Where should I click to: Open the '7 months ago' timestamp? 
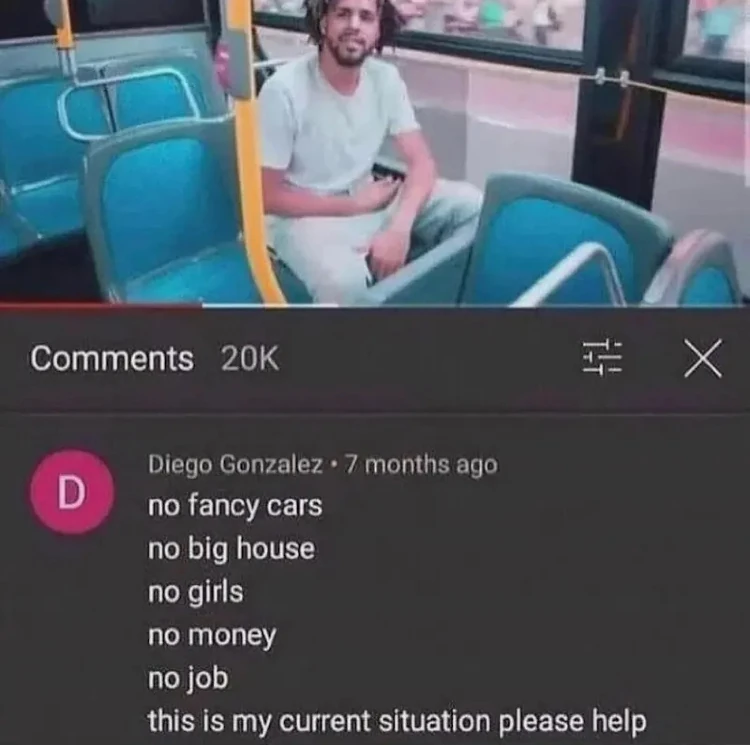click(x=421, y=464)
